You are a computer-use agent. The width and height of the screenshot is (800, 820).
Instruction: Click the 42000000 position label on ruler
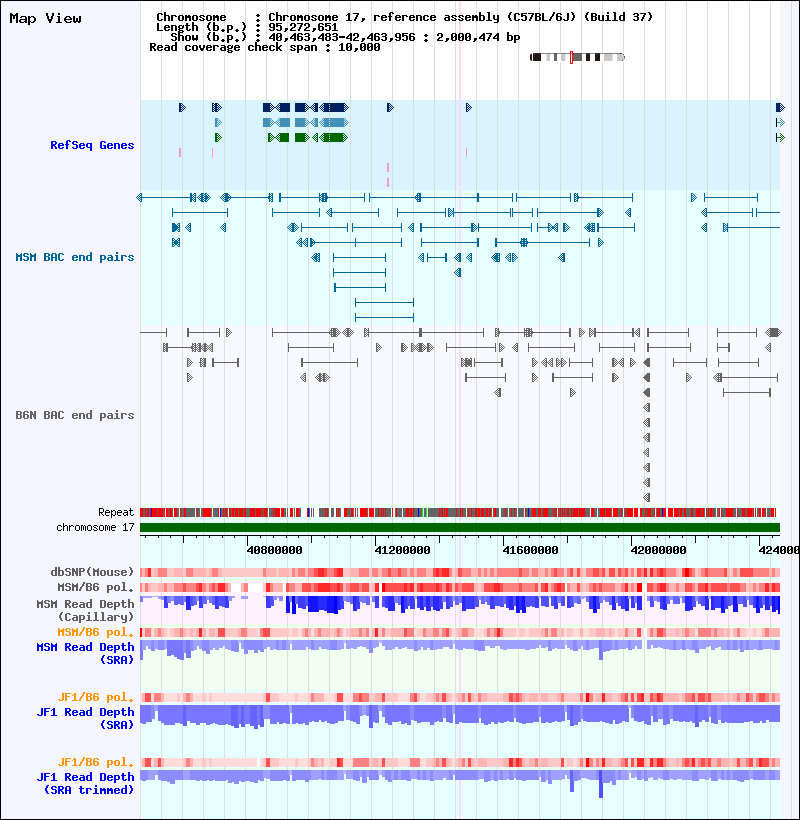coord(658,550)
